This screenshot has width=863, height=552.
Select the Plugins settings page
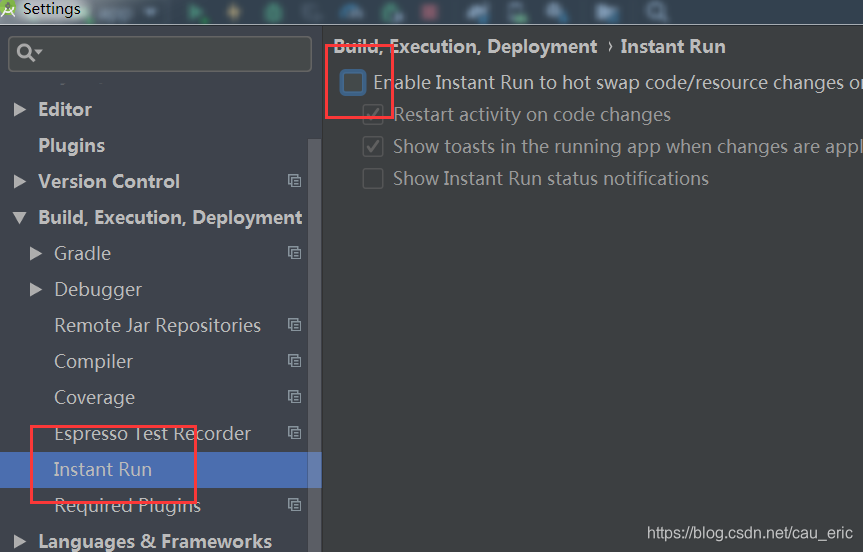click(x=72, y=146)
